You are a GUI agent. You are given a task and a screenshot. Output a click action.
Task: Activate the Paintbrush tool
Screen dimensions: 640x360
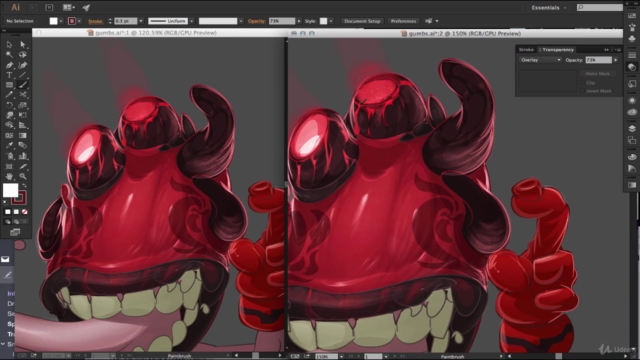pos(23,85)
